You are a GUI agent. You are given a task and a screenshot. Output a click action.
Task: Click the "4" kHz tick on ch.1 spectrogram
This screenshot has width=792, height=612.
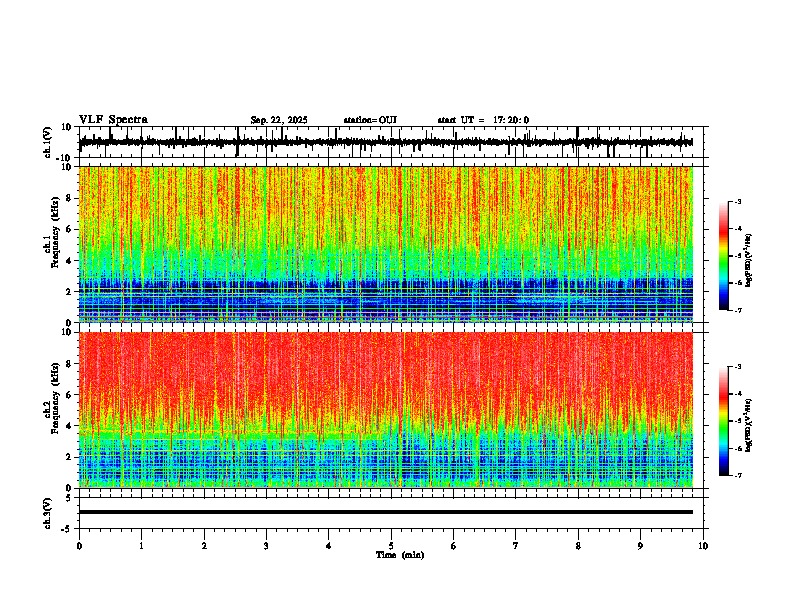point(70,261)
